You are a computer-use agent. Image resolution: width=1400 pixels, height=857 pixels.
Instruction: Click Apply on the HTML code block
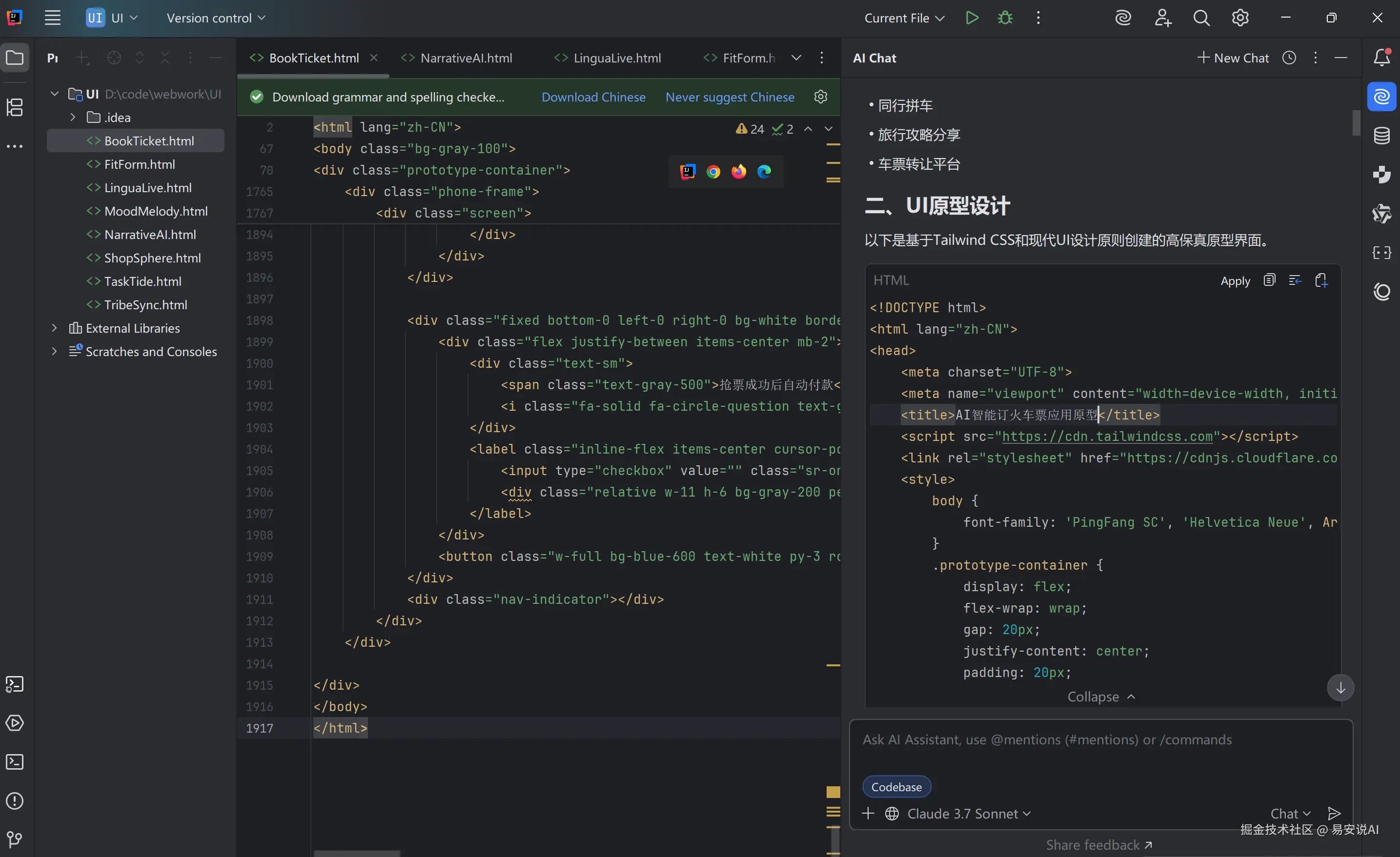(x=1235, y=280)
